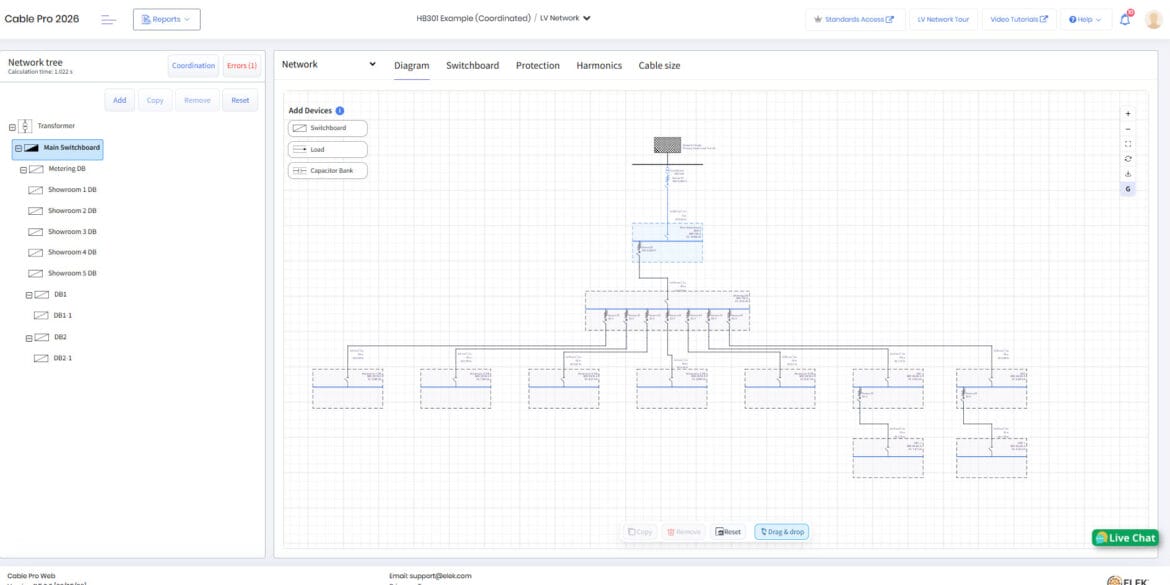The width and height of the screenshot is (1170, 585).
Task: Switch to the Harmonics tab
Action: [598, 66]
